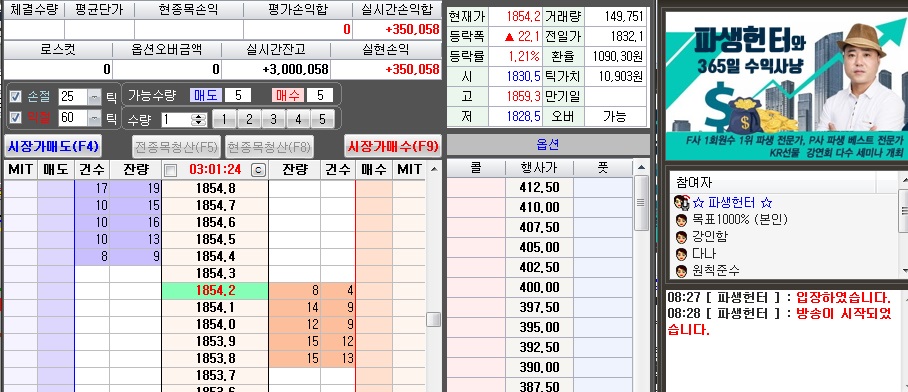Click the 전종목청산(F5) button

coord(177,146)
